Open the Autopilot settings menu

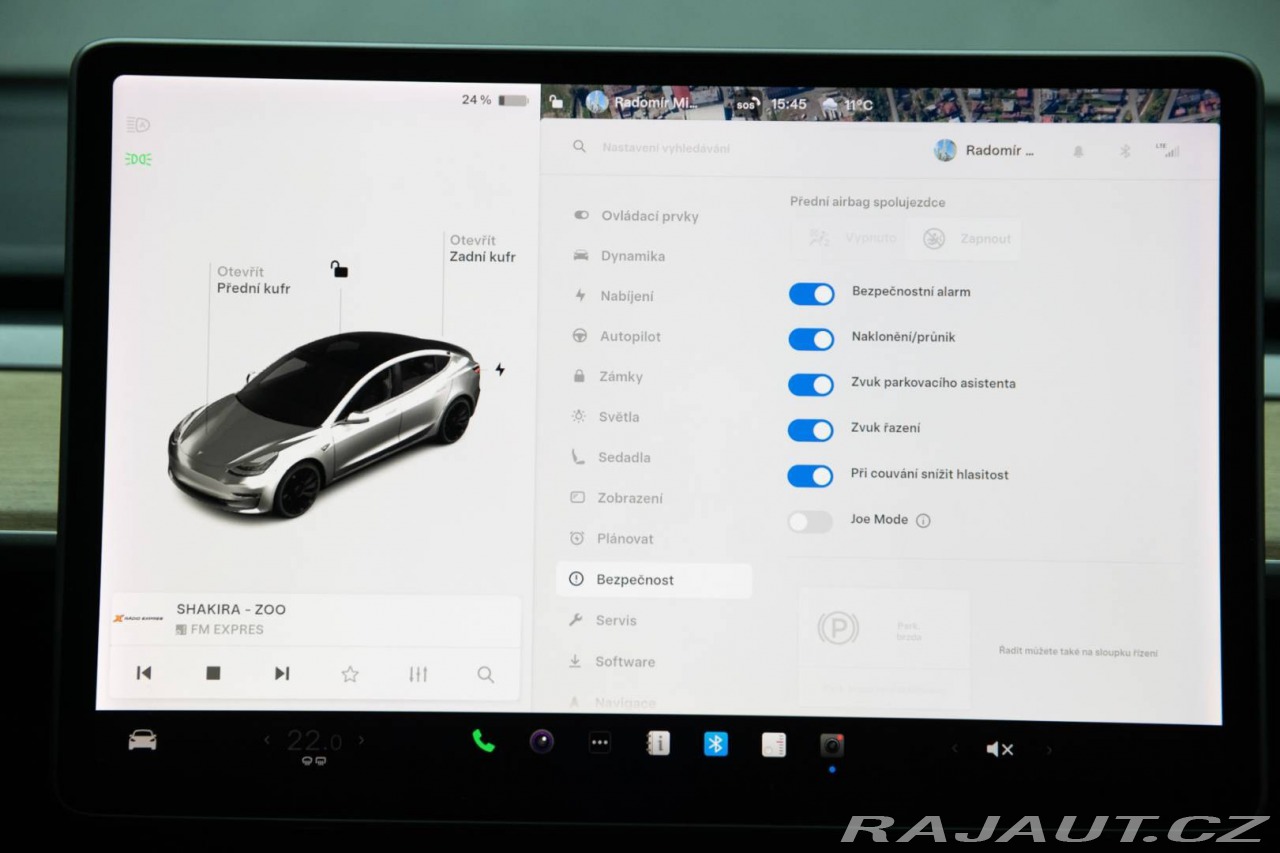(x=630, y=337)
